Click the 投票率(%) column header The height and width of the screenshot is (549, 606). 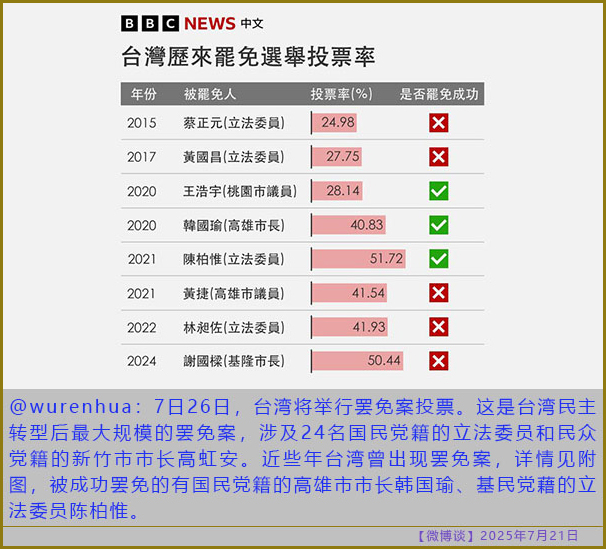(x=341, y=94)
